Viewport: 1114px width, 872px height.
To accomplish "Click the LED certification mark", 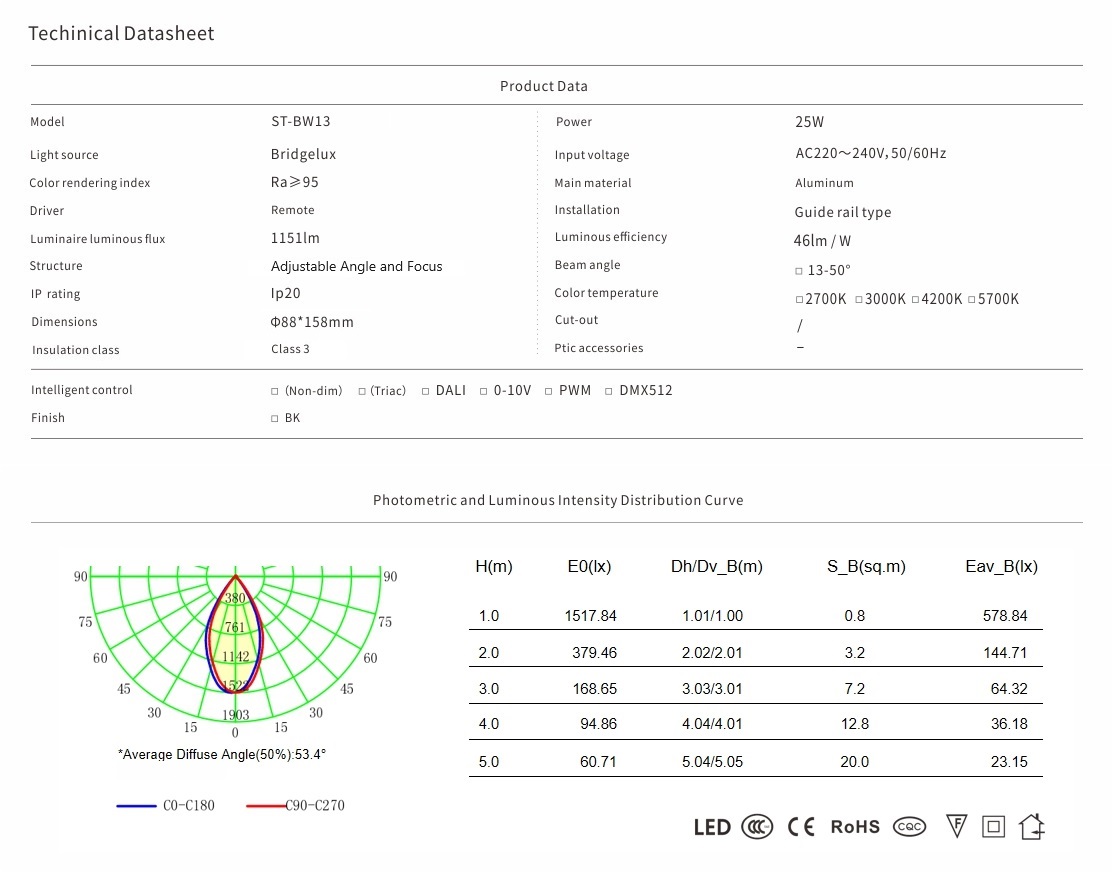I will point(712,827).
